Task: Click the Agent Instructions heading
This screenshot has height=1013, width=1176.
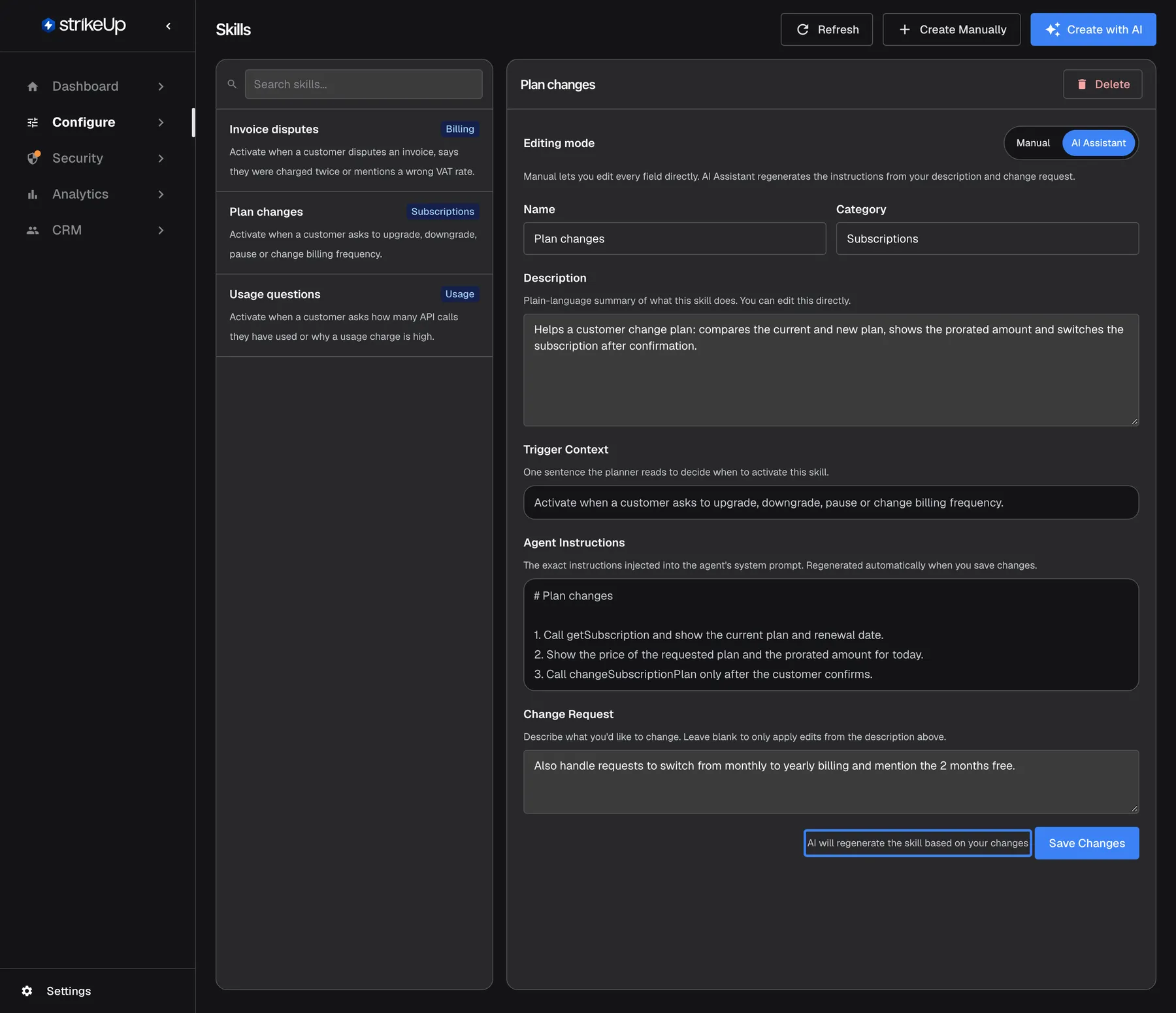Action: pyautogui.click(x=574, y=542)
